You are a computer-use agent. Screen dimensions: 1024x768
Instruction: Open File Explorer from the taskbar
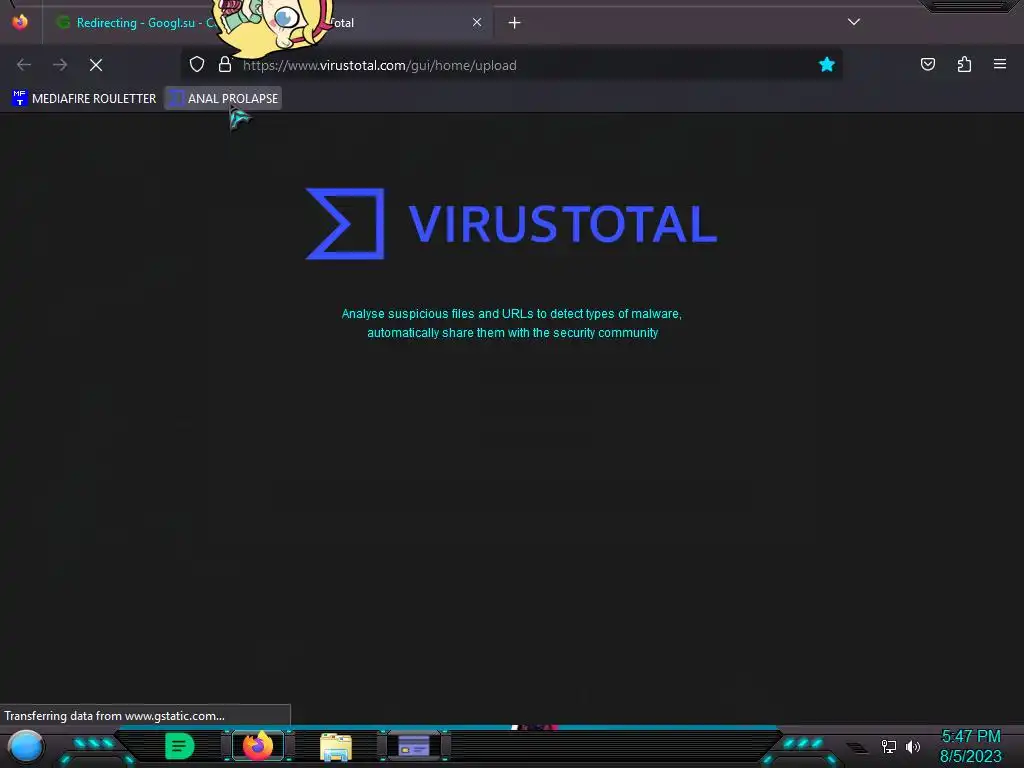click(x=336, y=746)
